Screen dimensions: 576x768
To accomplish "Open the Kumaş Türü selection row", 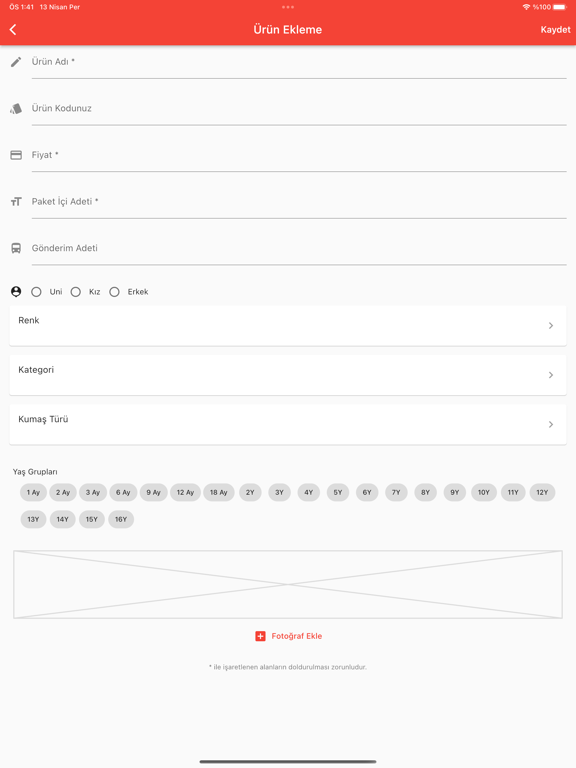I will (288, 425).
